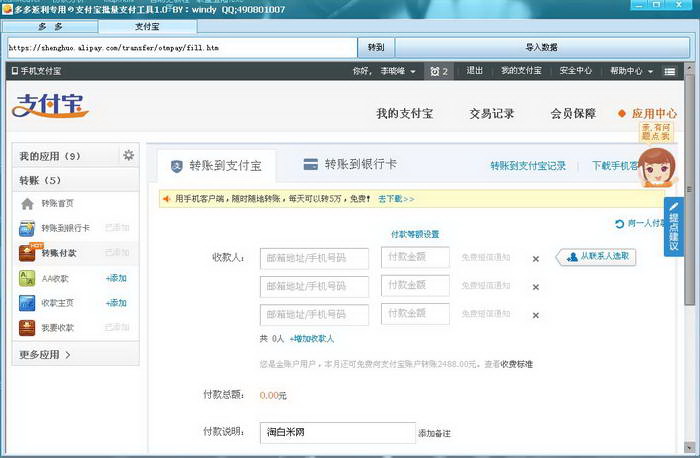The height and width of the screenshot is (458, 700).
Task: Focus first payee 邮箱地址/手机号码 field
Action: [314, 258]
